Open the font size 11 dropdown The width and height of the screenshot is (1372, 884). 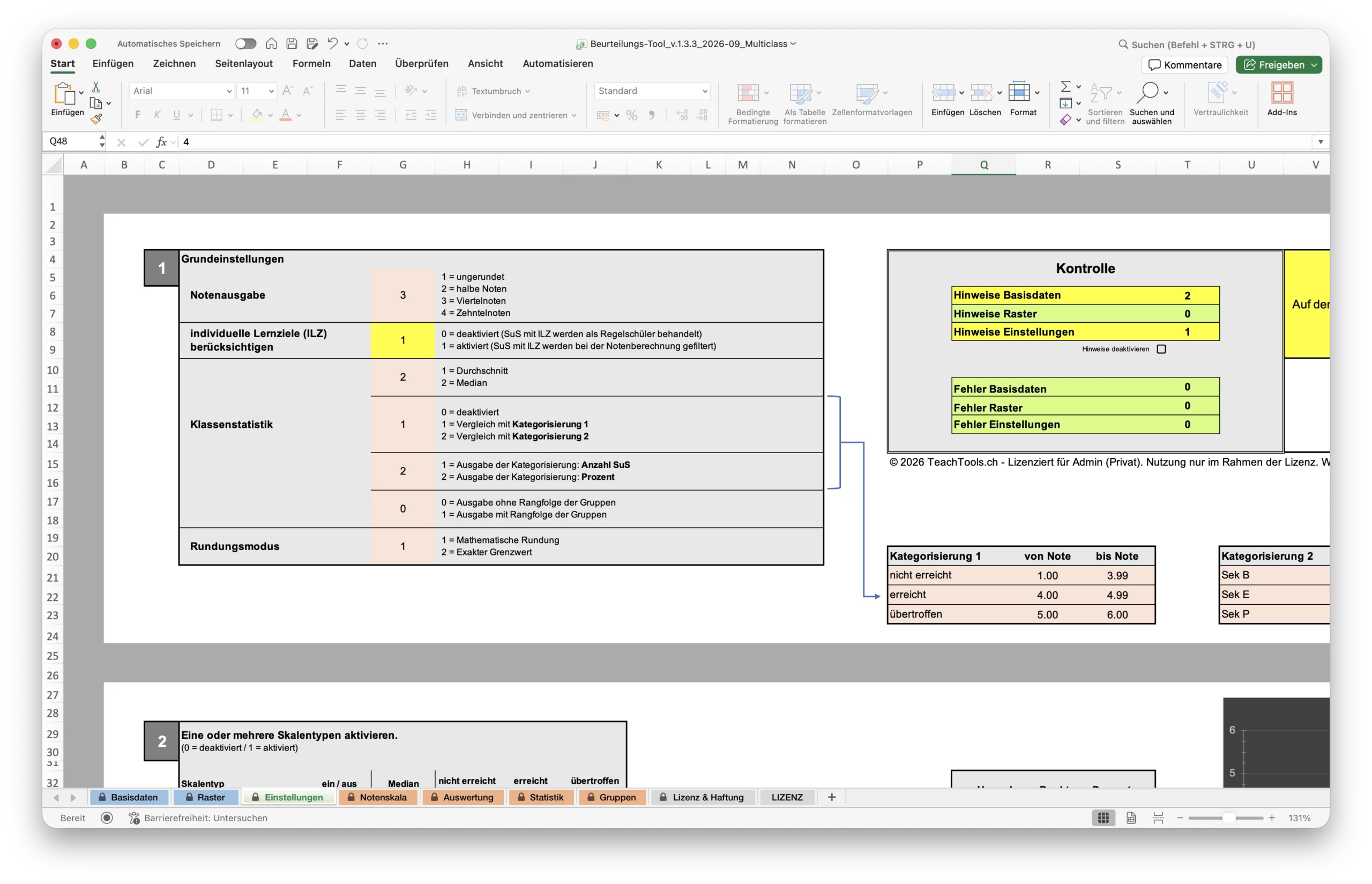(271, 91)
